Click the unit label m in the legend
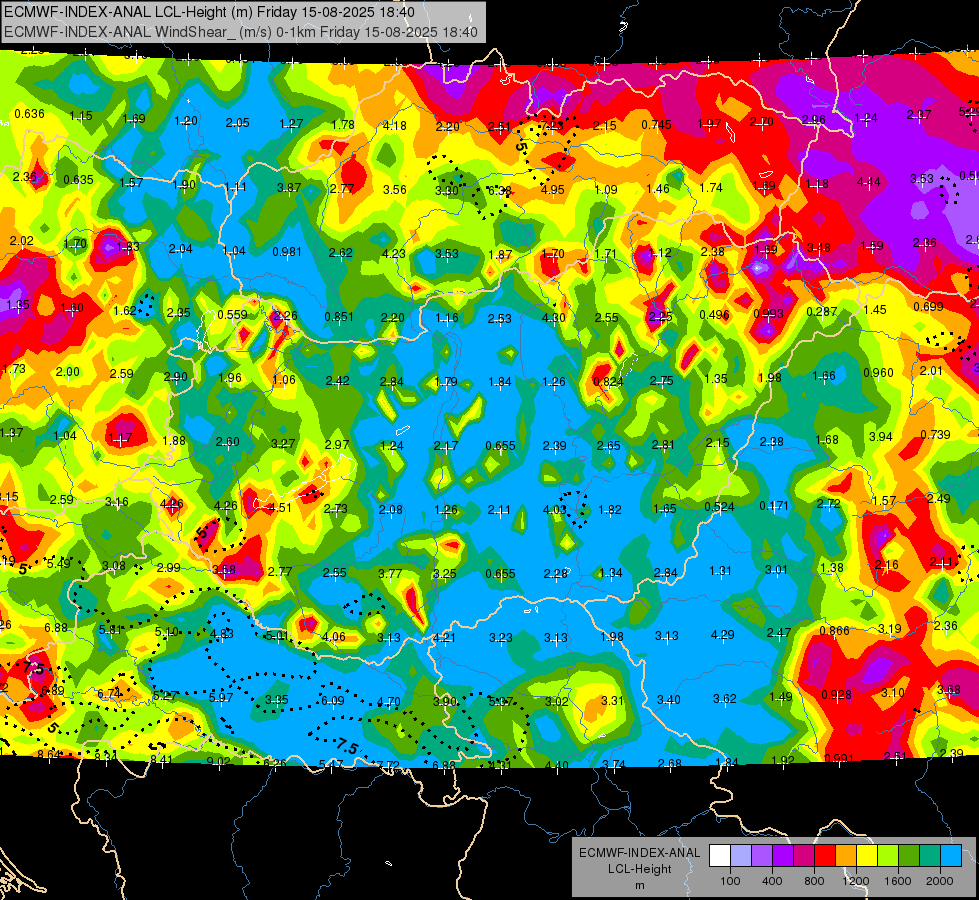 639,886
